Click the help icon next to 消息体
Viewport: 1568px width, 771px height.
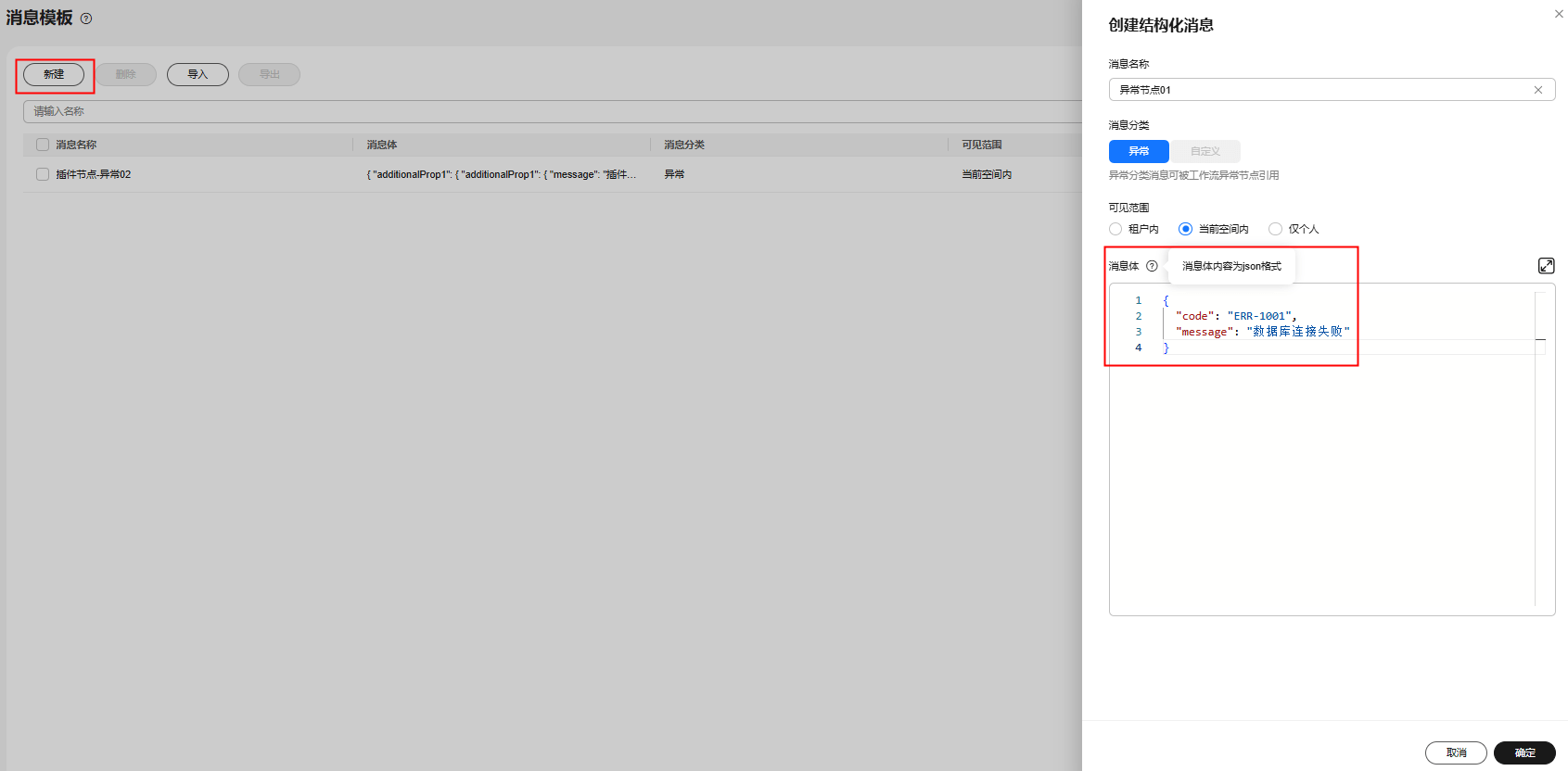click(1152, 266)
